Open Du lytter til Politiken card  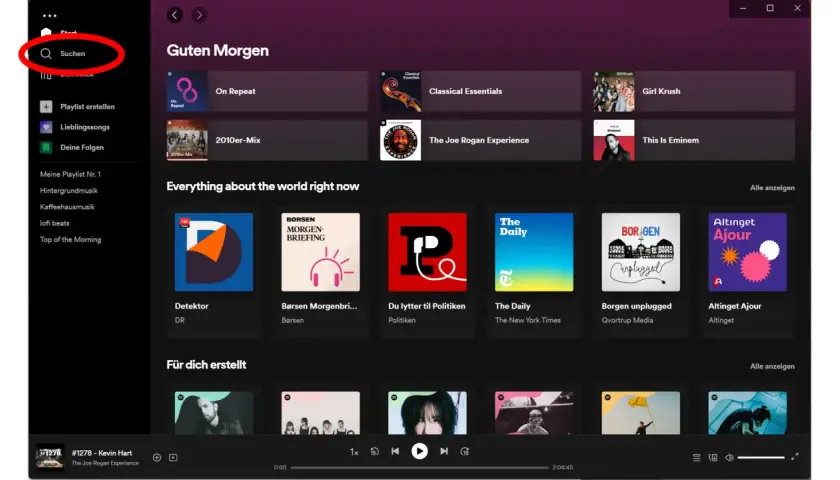pos(427,271)
